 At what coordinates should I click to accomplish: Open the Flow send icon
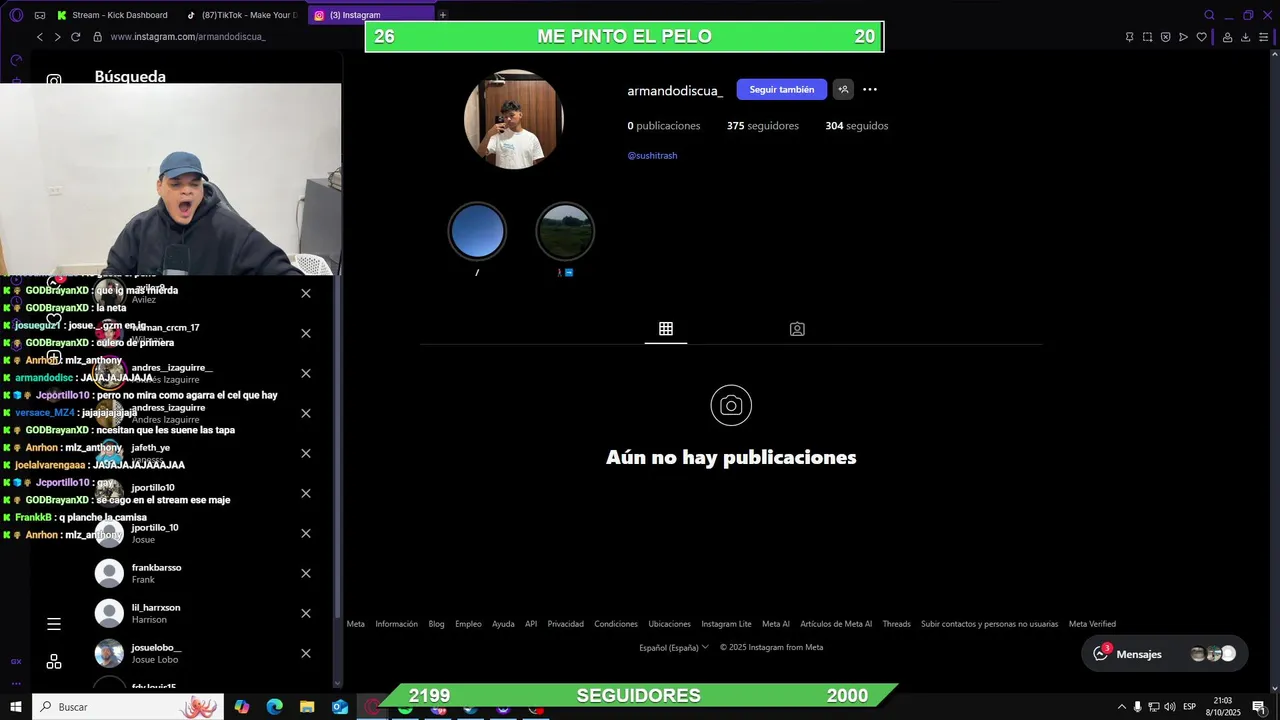coord(1183,37)
